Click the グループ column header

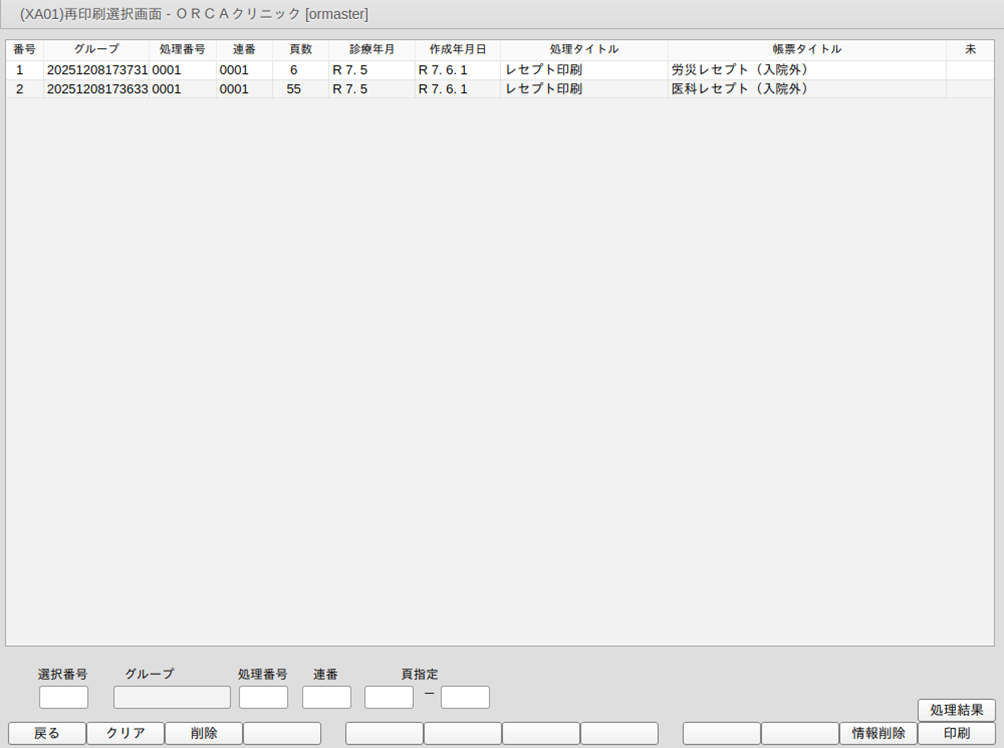96,49
